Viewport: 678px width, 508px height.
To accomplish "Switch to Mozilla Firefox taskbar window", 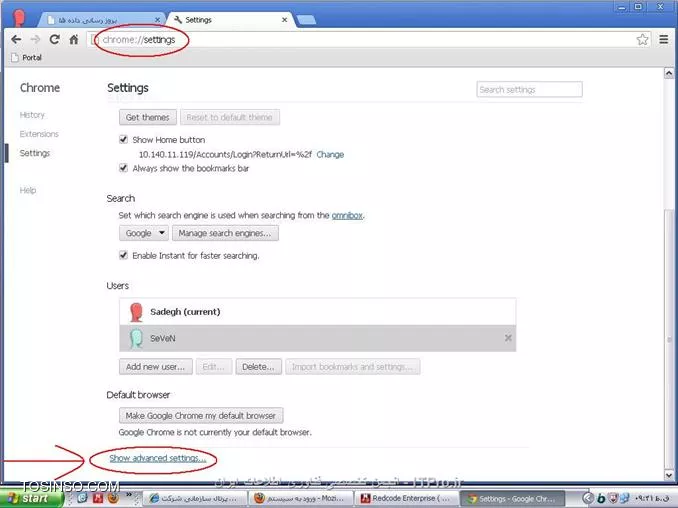I will 301,498.
